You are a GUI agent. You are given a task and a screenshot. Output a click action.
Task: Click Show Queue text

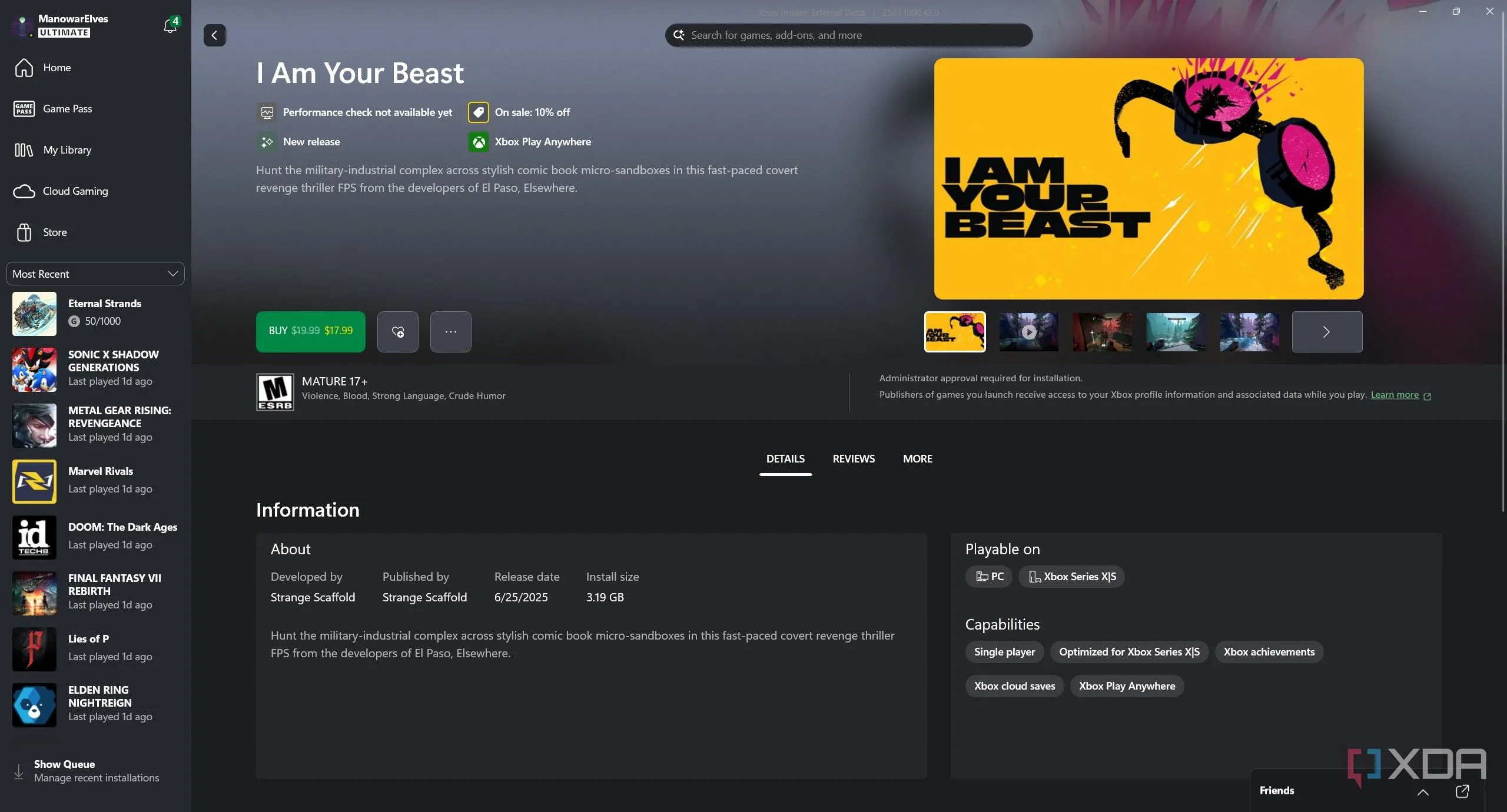click(x=64, y=764)
